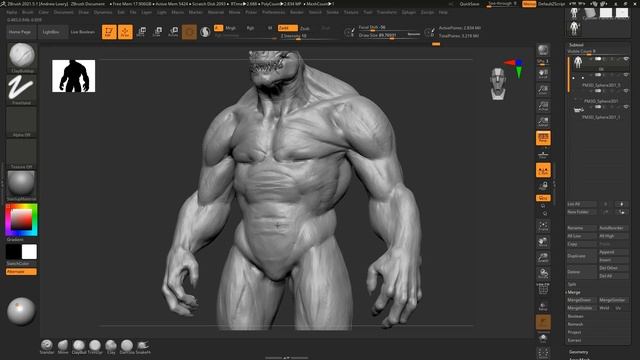This screenshot has width=640, height=360.
Task: Select the Move transform icon in top shelf
Action: tap(141, 32)
